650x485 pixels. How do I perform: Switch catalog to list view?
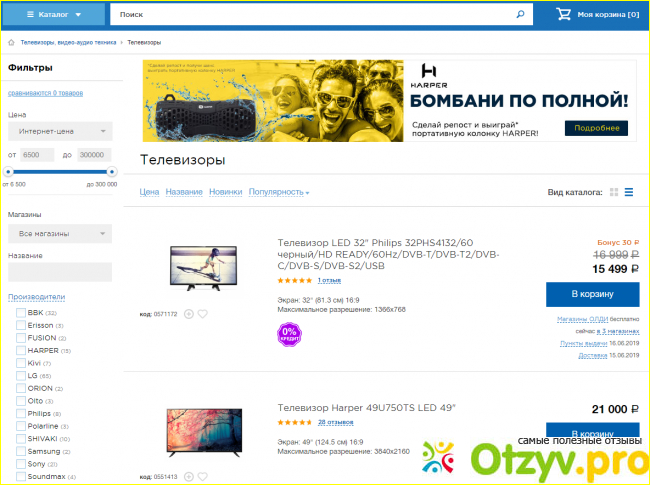[629, 192]
